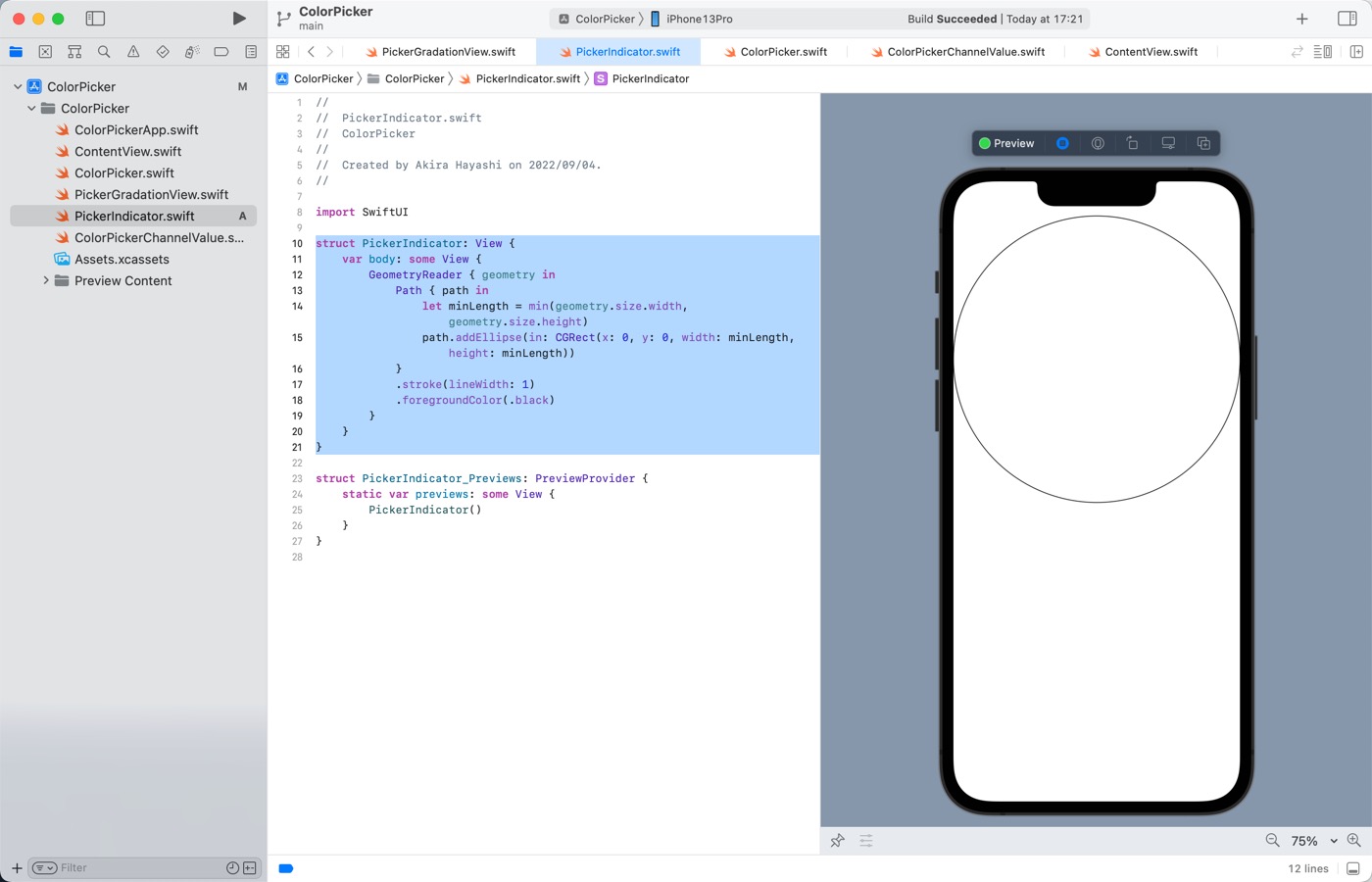Zoom in the canvas
This screenshot has height=882, width=1372.
[x=1354, y=841]
